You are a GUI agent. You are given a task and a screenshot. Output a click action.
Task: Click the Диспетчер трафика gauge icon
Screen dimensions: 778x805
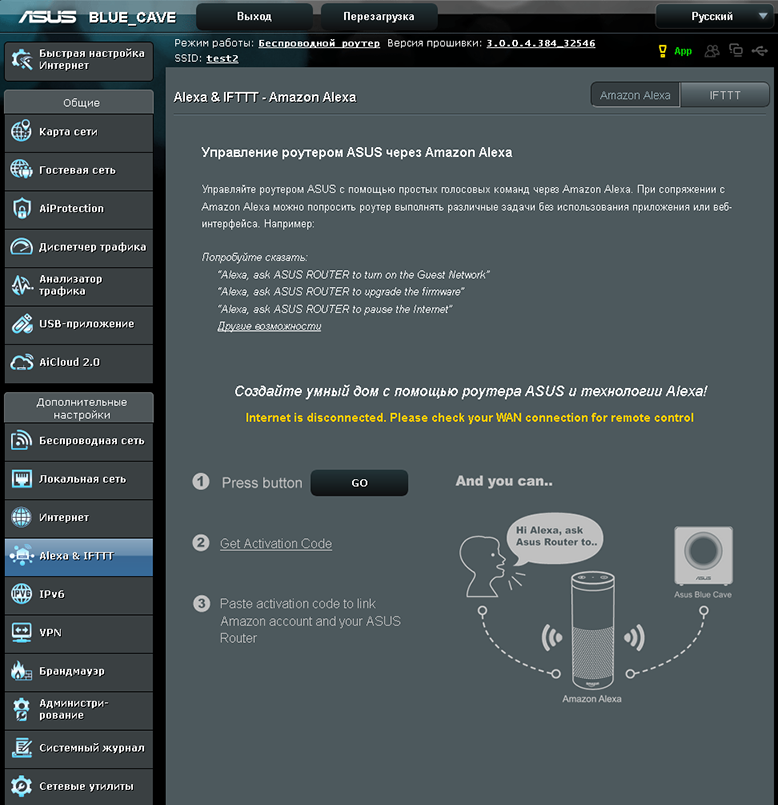point(22,247)
